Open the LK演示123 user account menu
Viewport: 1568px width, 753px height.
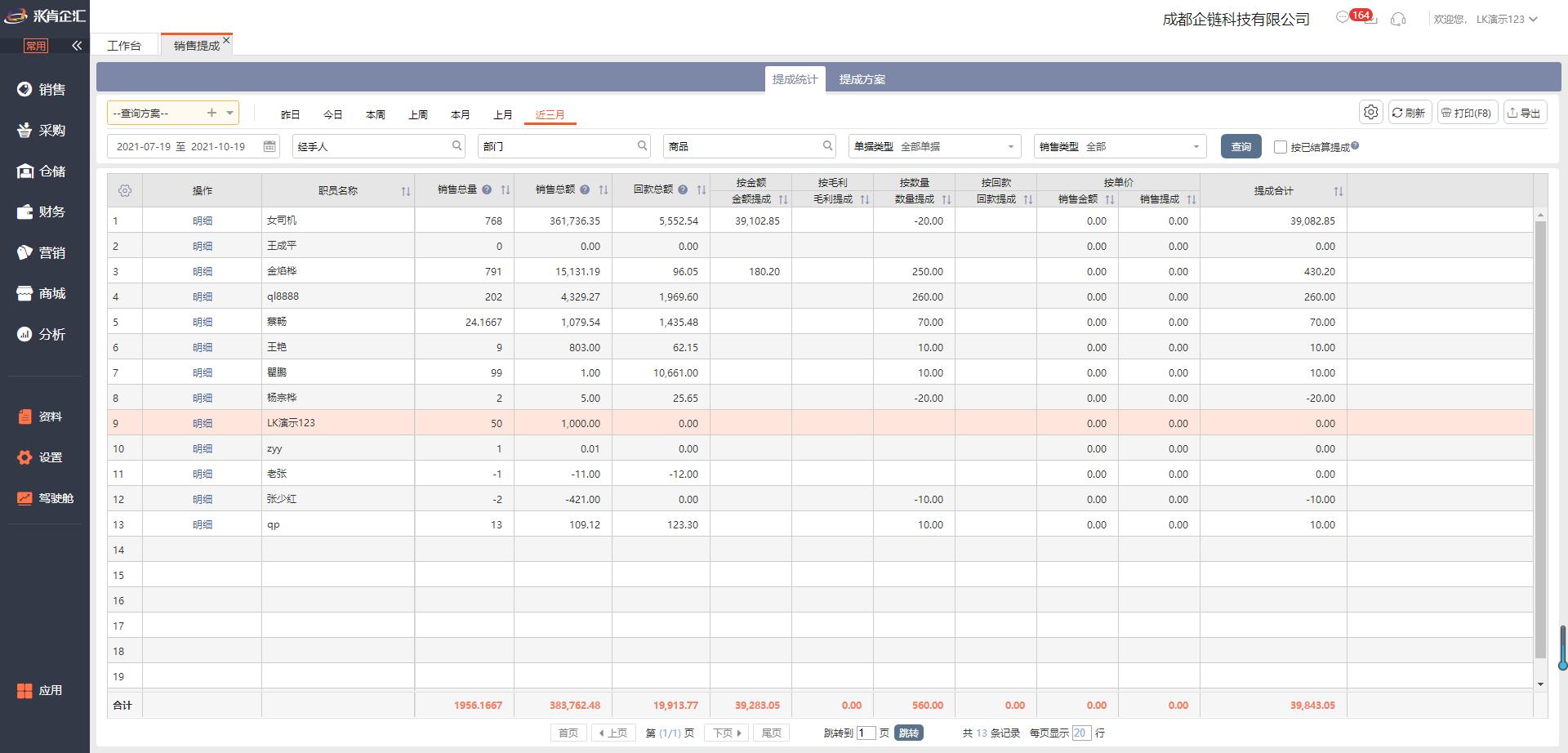[x=1506, y=19]
